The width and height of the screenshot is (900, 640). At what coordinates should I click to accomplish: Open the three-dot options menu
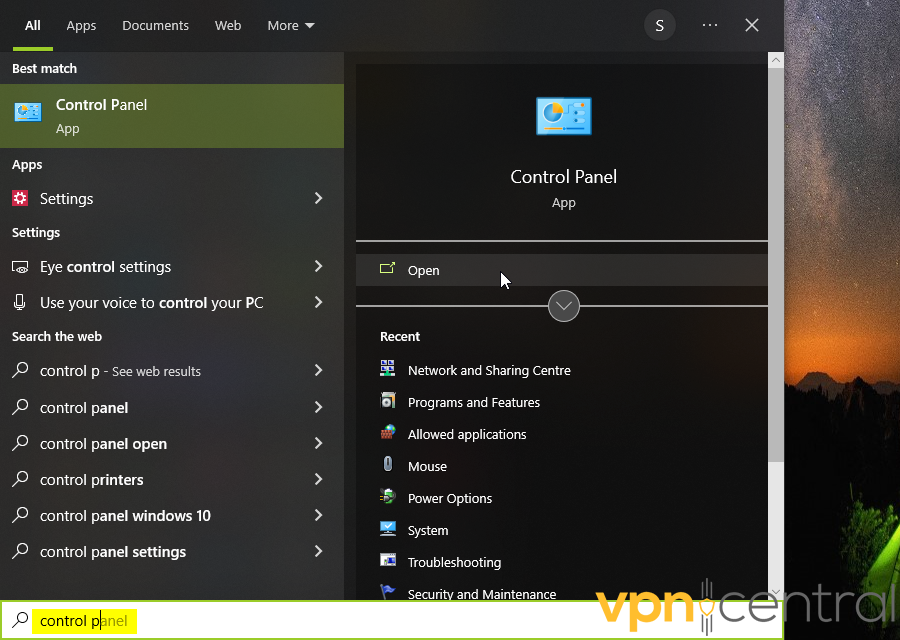(710, 25)
